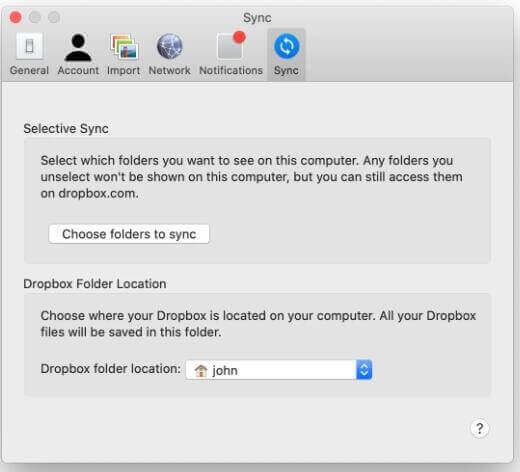
Task: Click the Sync tab label
Action: click(286, 71)
